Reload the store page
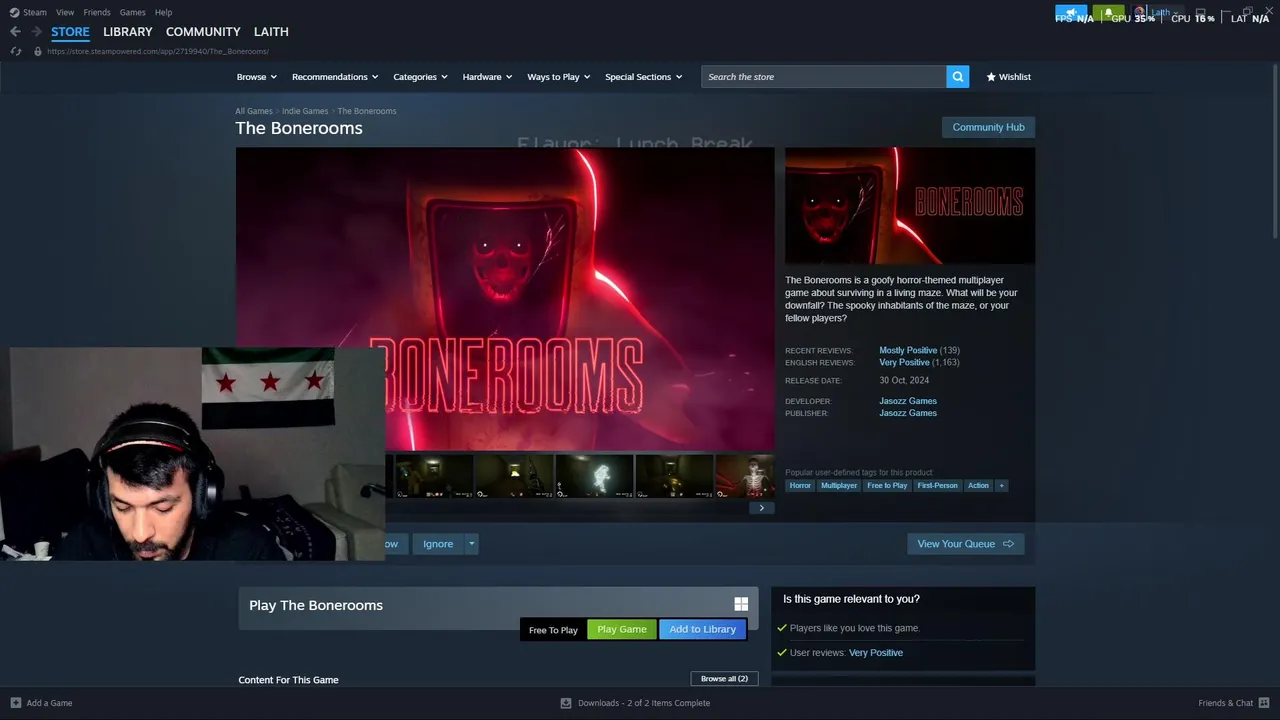 [16, 51]
